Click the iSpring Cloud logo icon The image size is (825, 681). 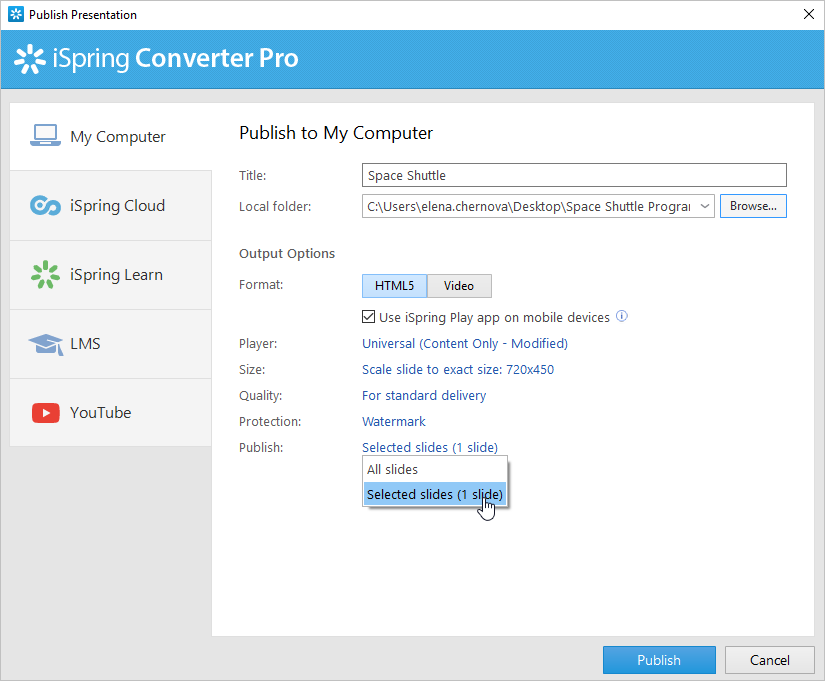(x=45, y=205)
